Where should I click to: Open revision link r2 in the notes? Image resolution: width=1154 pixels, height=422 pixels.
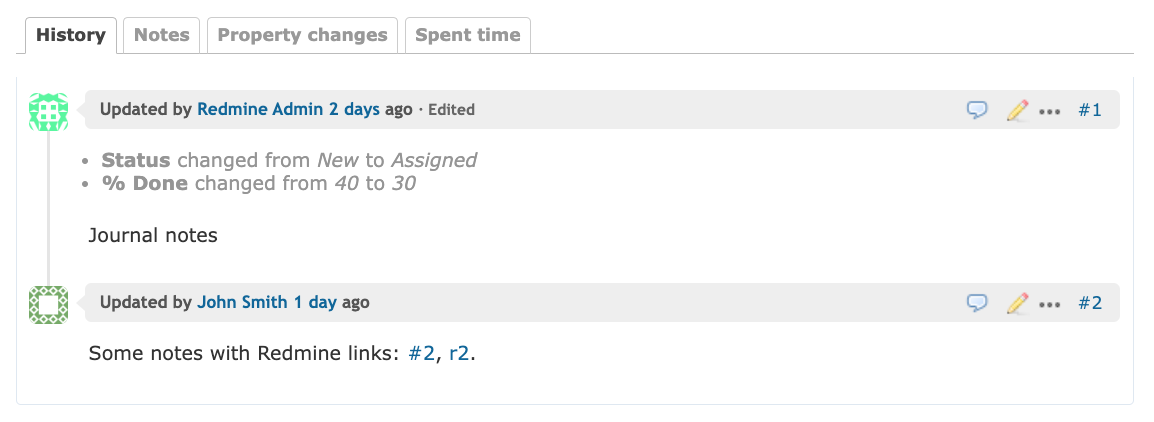point(459,353)
